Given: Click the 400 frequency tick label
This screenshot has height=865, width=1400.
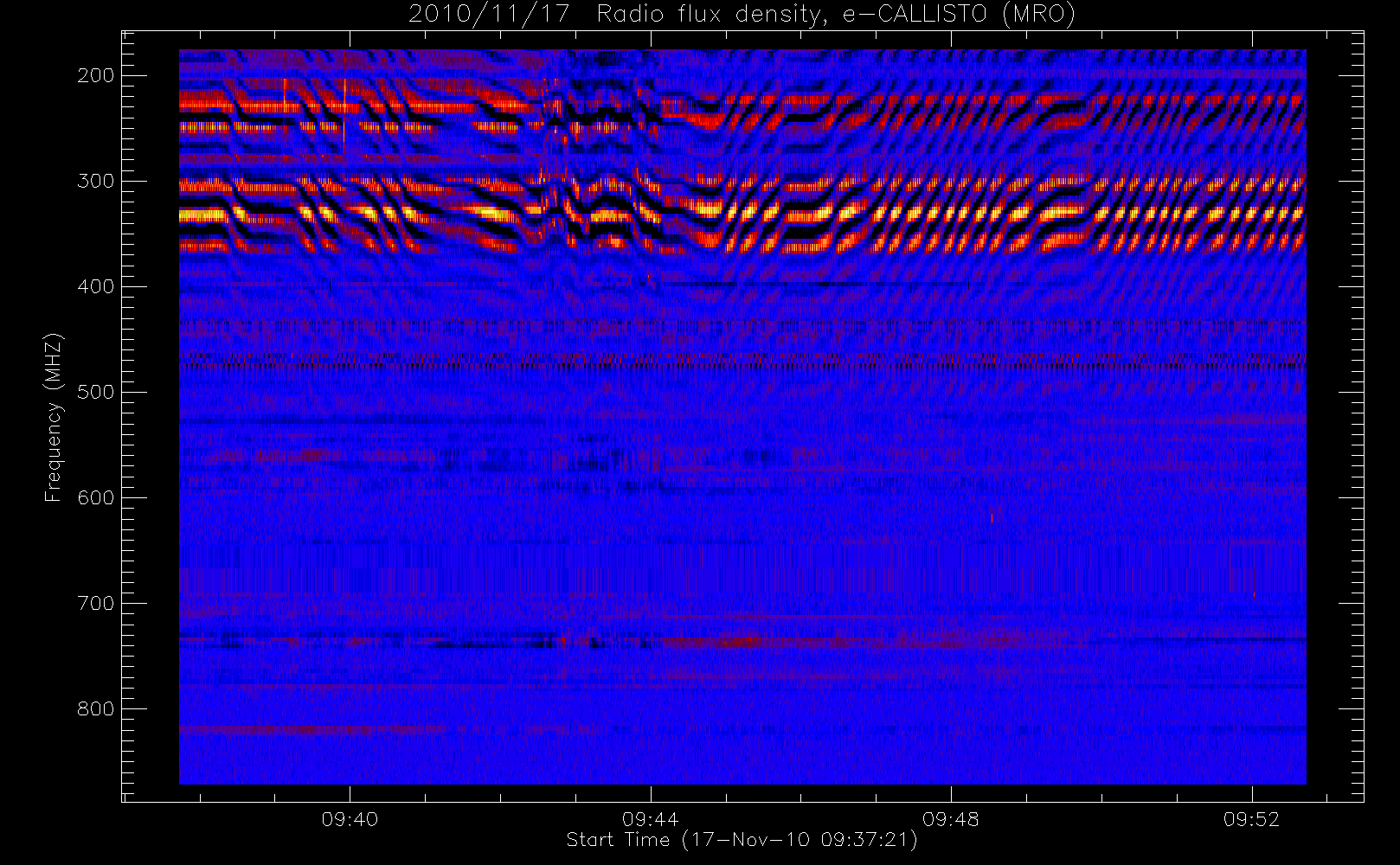Looking at the screenshot, I should 96,286.
